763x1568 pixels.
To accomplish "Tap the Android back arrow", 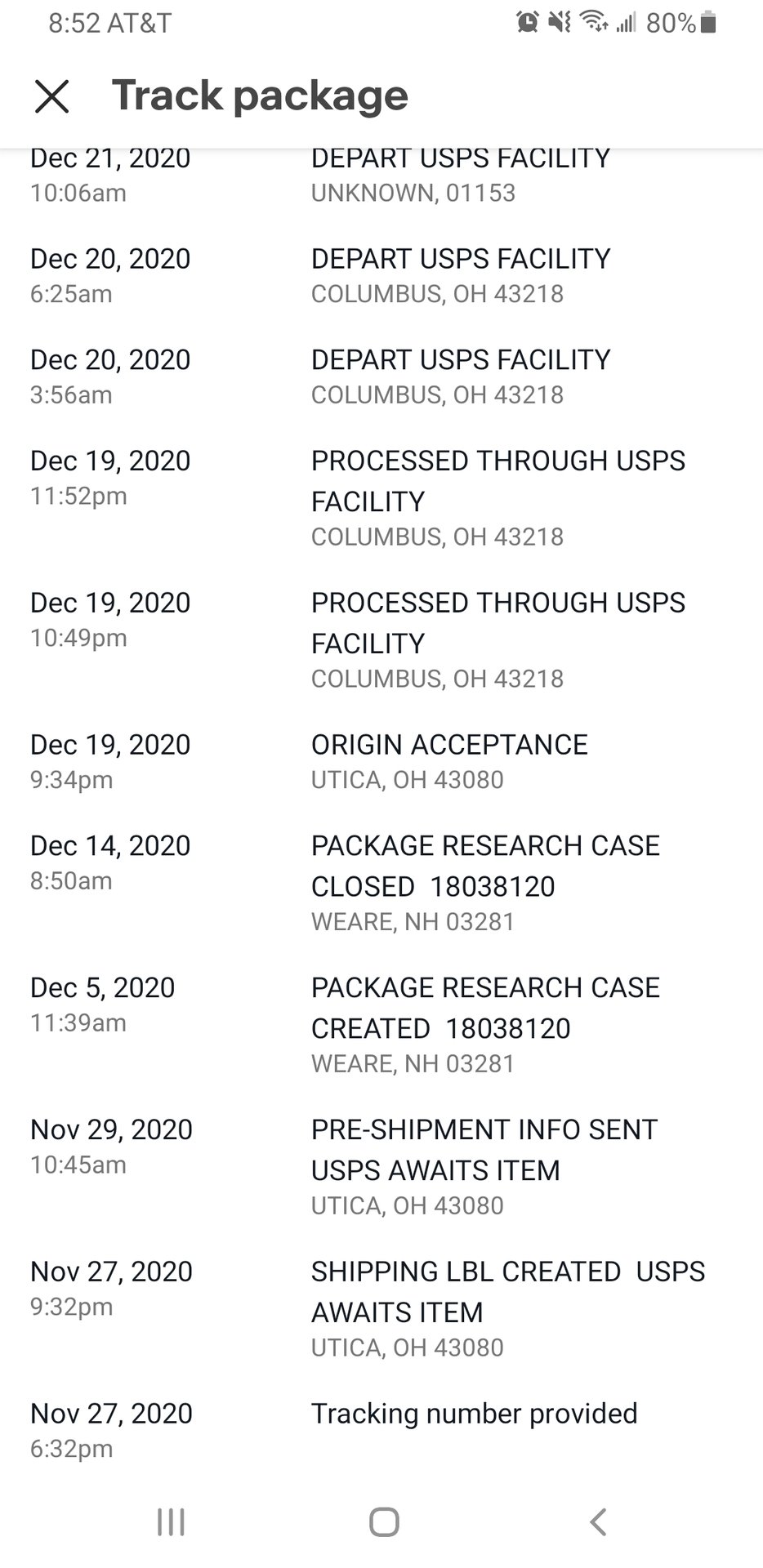I will click(x=598, y=1521).
